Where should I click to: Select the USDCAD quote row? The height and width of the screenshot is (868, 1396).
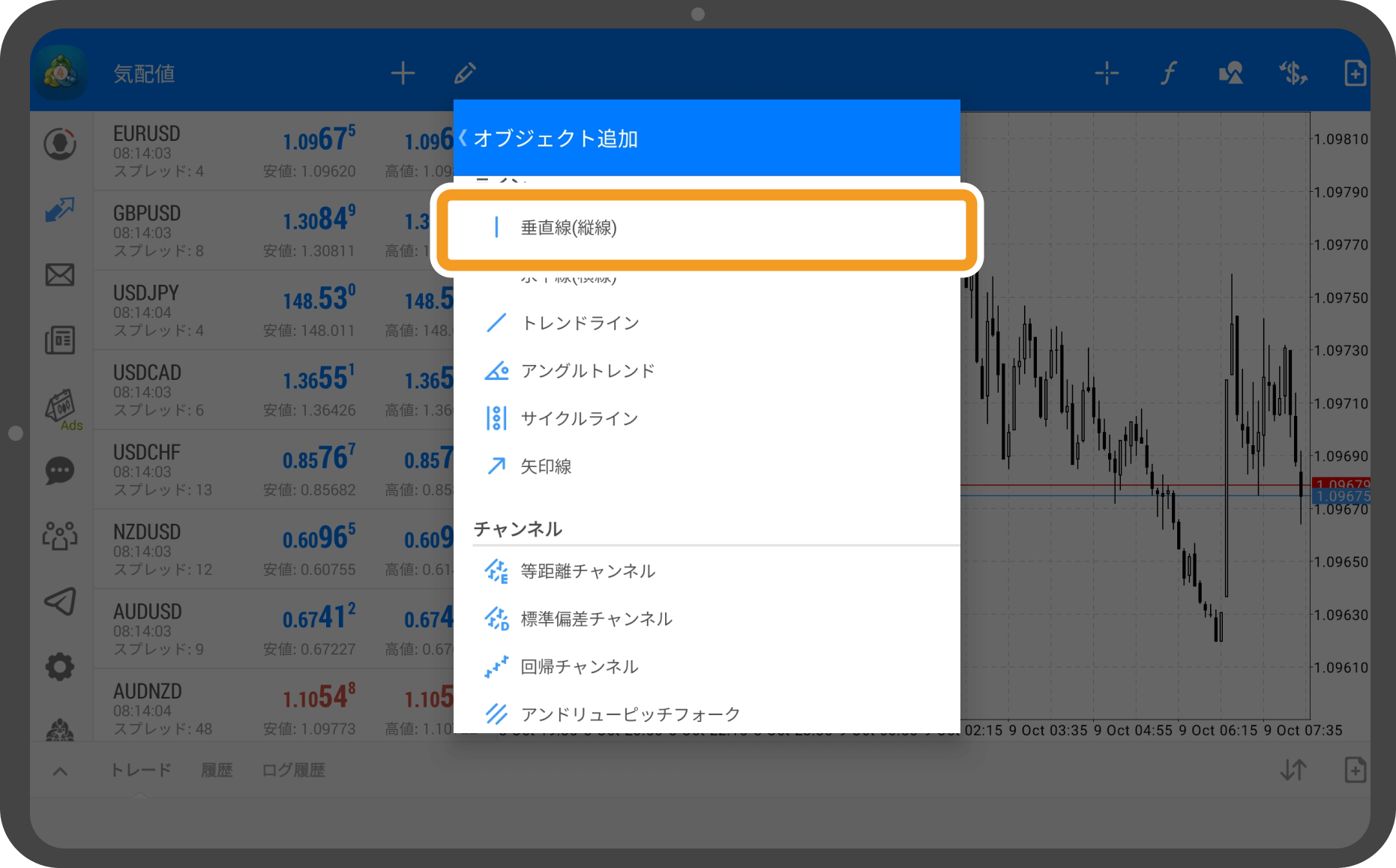[x=274, y=391]
